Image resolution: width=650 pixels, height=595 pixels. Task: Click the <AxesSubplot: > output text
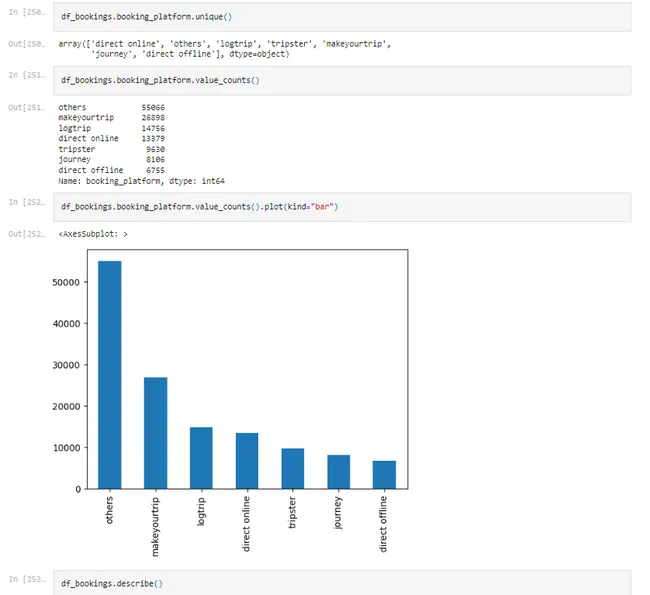[93, 234]
